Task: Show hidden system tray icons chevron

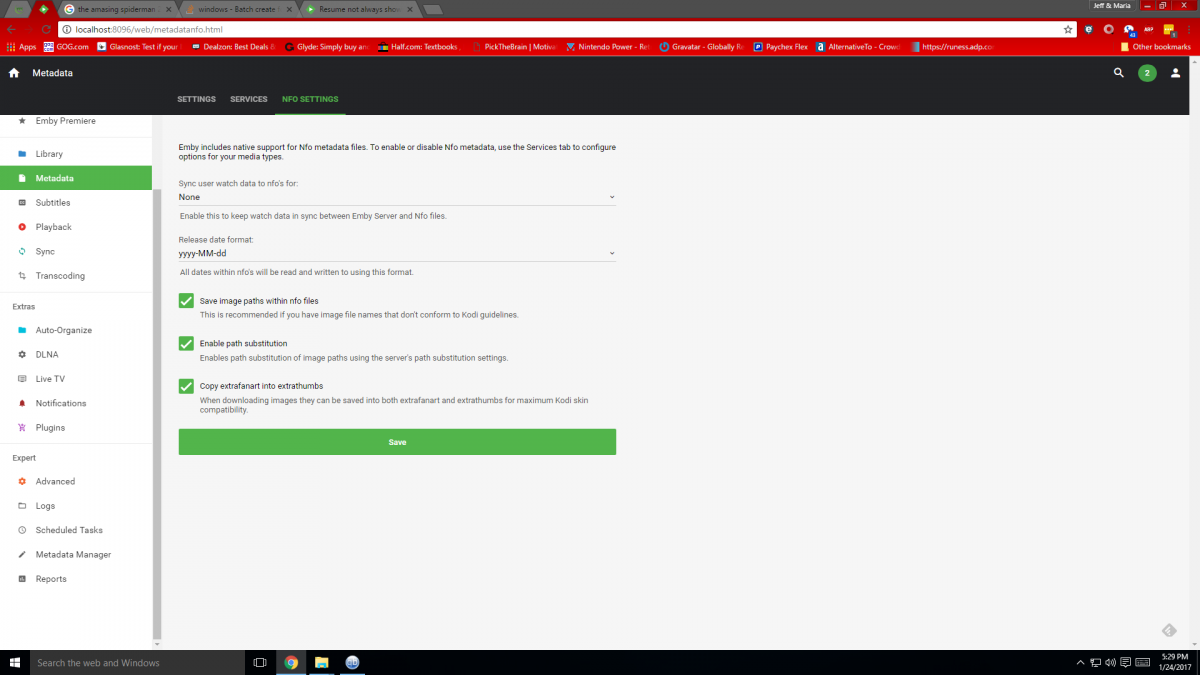Action: tap(1080, 662)
